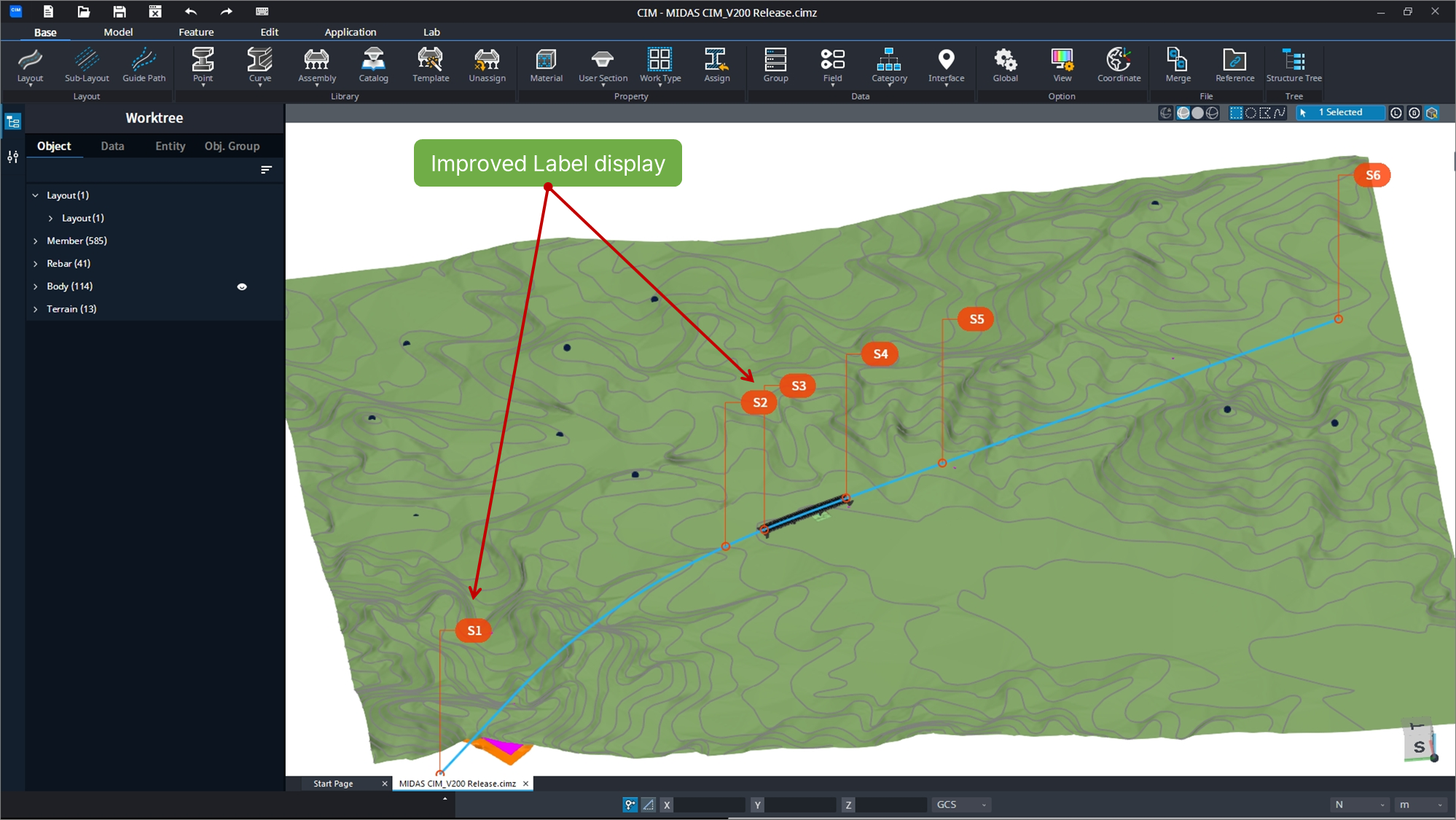Open the N force unit dropdown
This screenshot has height=820, width=1456.
(x=1359, y=805)
